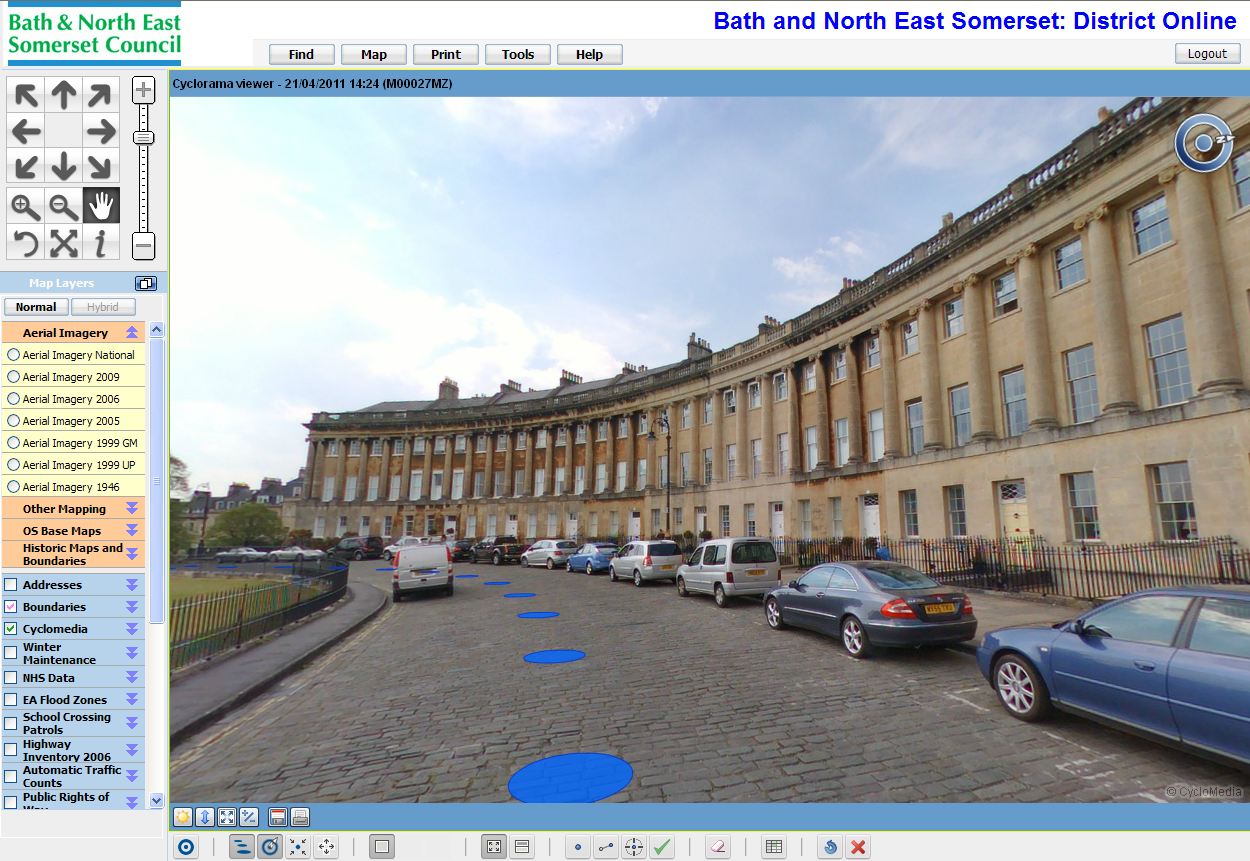Enable the Addresses layer

[x=11, y=584]
